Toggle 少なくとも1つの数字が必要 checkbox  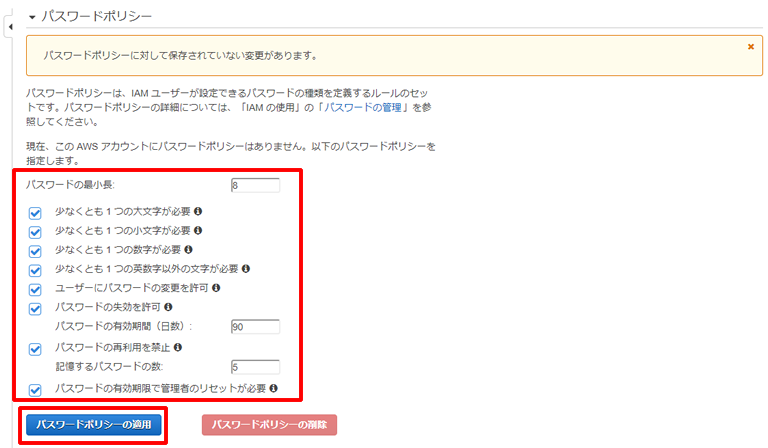click(x=35, y=251)
